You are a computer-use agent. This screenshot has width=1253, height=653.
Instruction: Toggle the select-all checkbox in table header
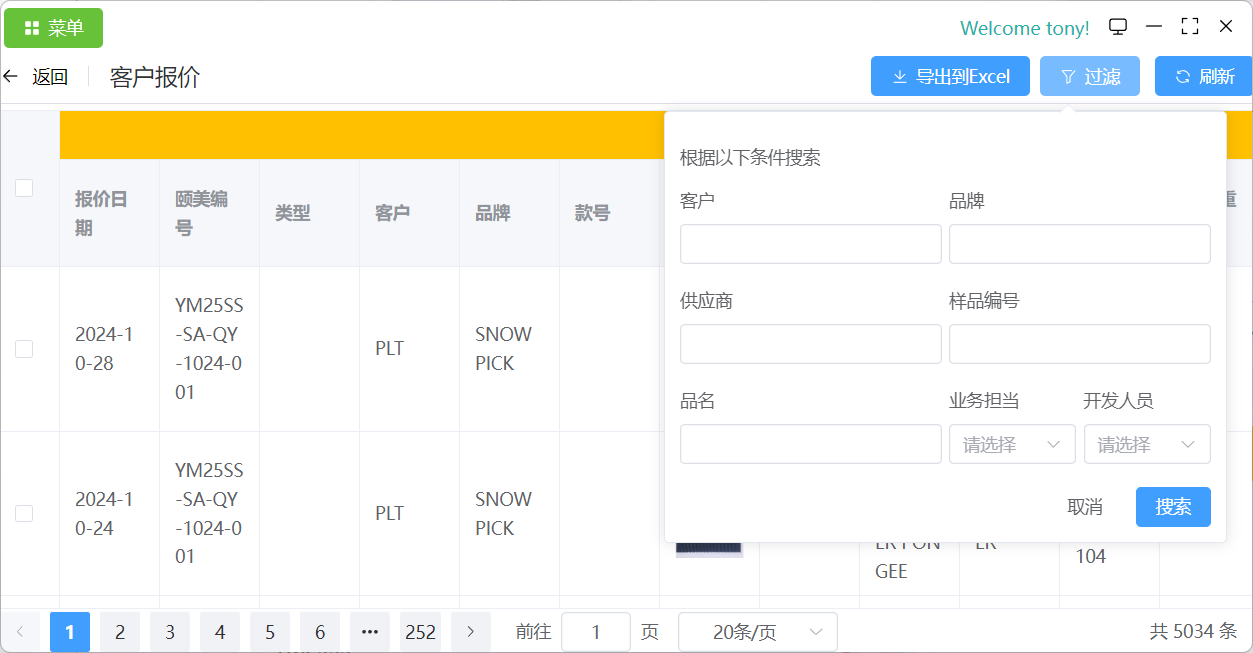point(24,188)
